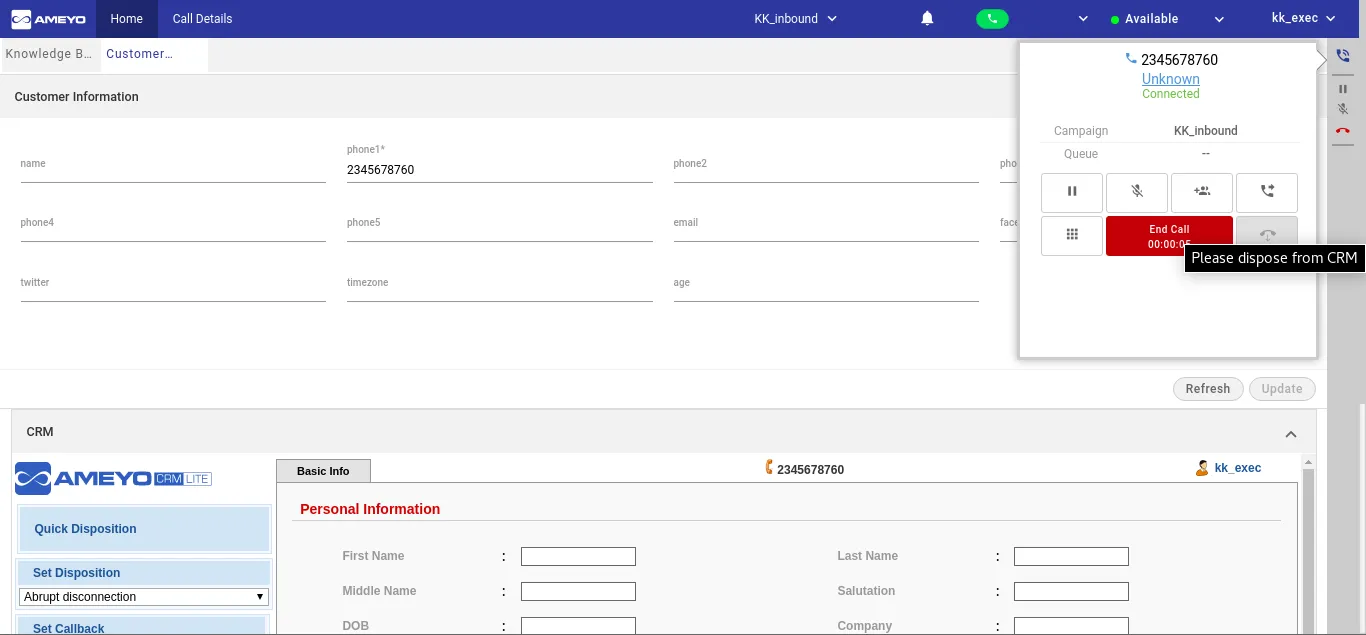The height and width of the screenshot is (635, 1366).
Task: Click the Update button
Action: 1282,389
